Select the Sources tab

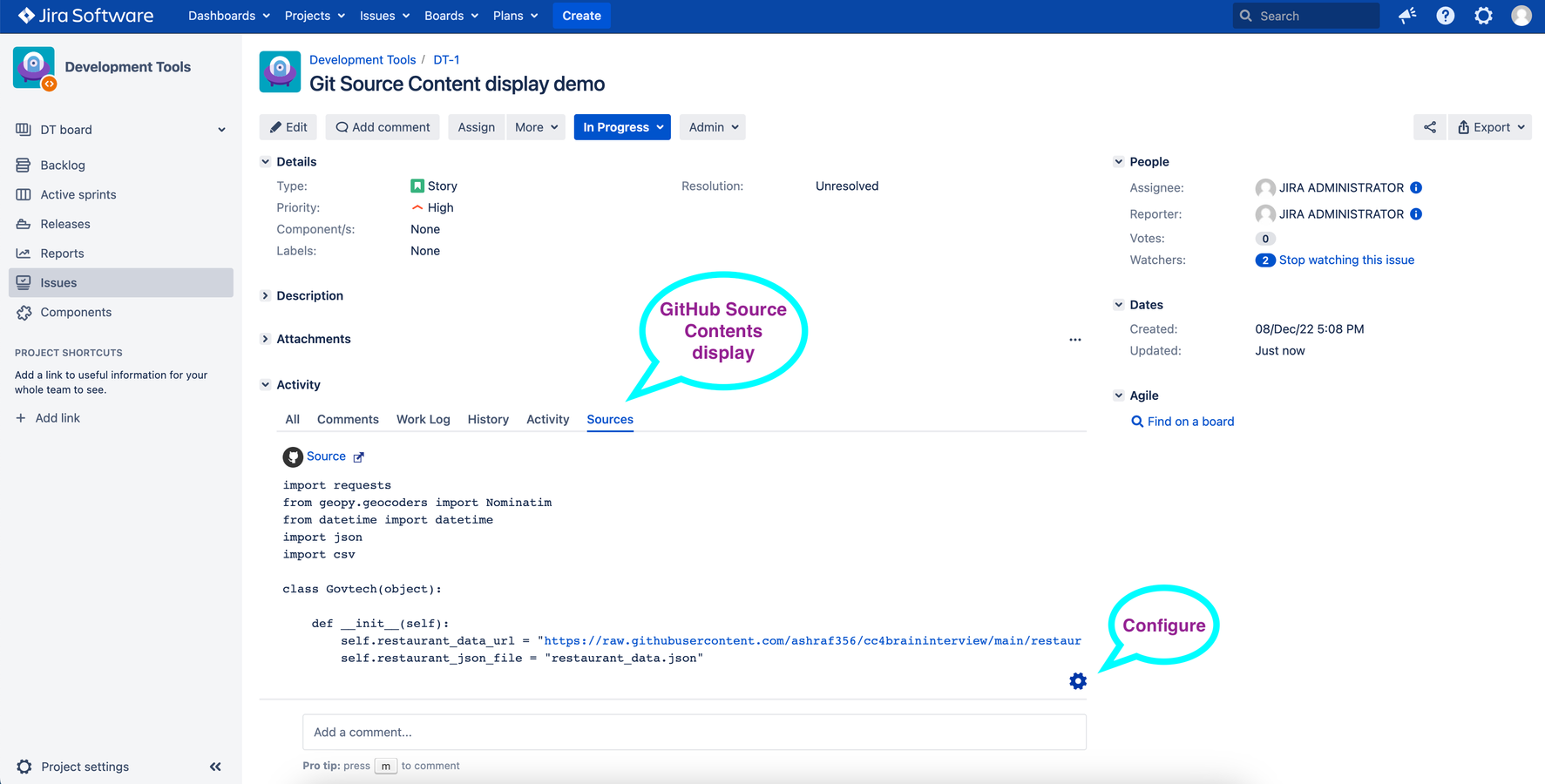point(610,419)
